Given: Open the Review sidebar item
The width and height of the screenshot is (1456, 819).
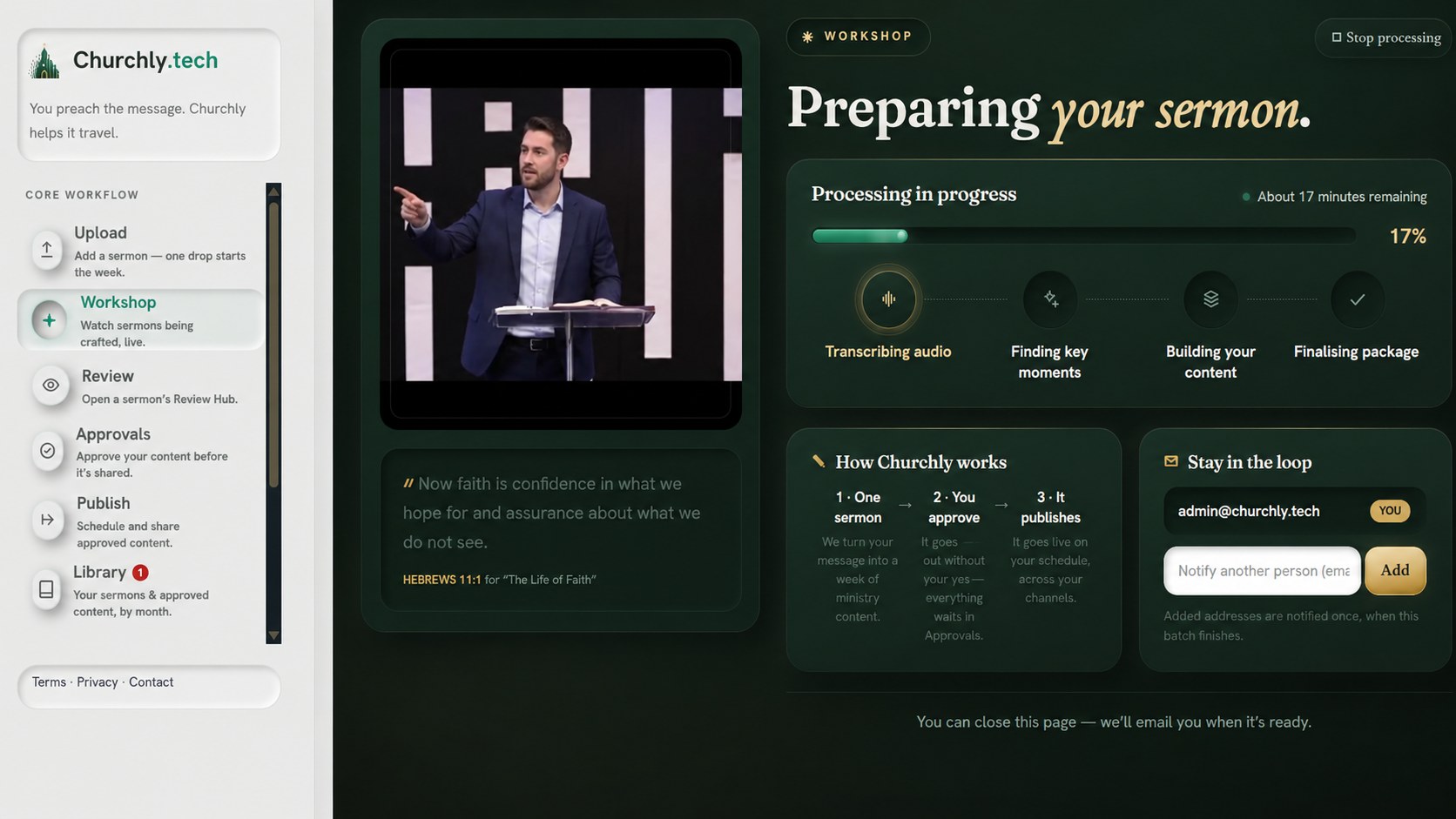Looking at the screenshot, I should [x=140, y=386].
